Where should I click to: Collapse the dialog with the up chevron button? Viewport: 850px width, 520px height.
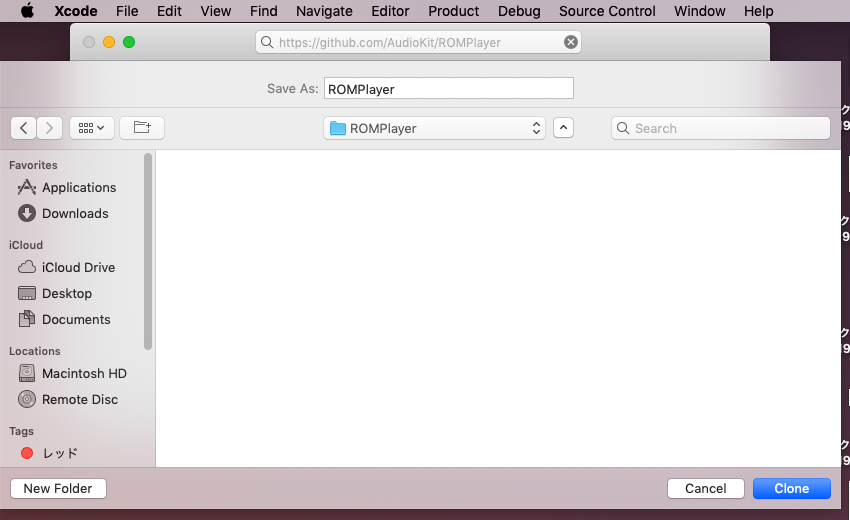point(563,128)
